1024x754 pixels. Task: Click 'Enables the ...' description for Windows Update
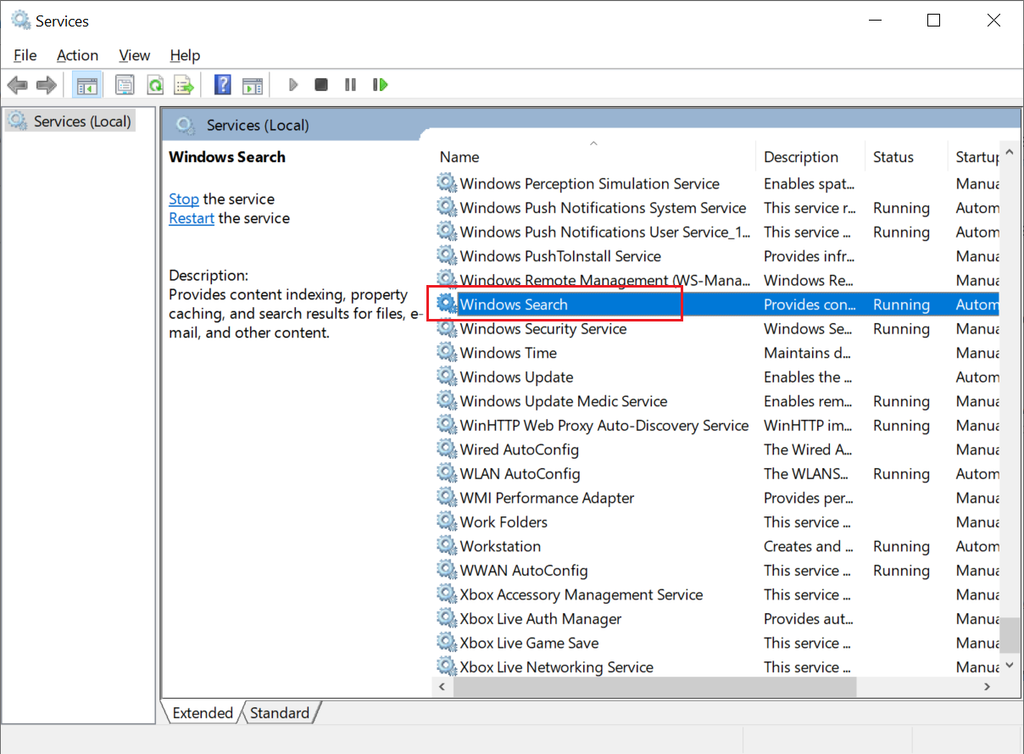click(808, 377)
